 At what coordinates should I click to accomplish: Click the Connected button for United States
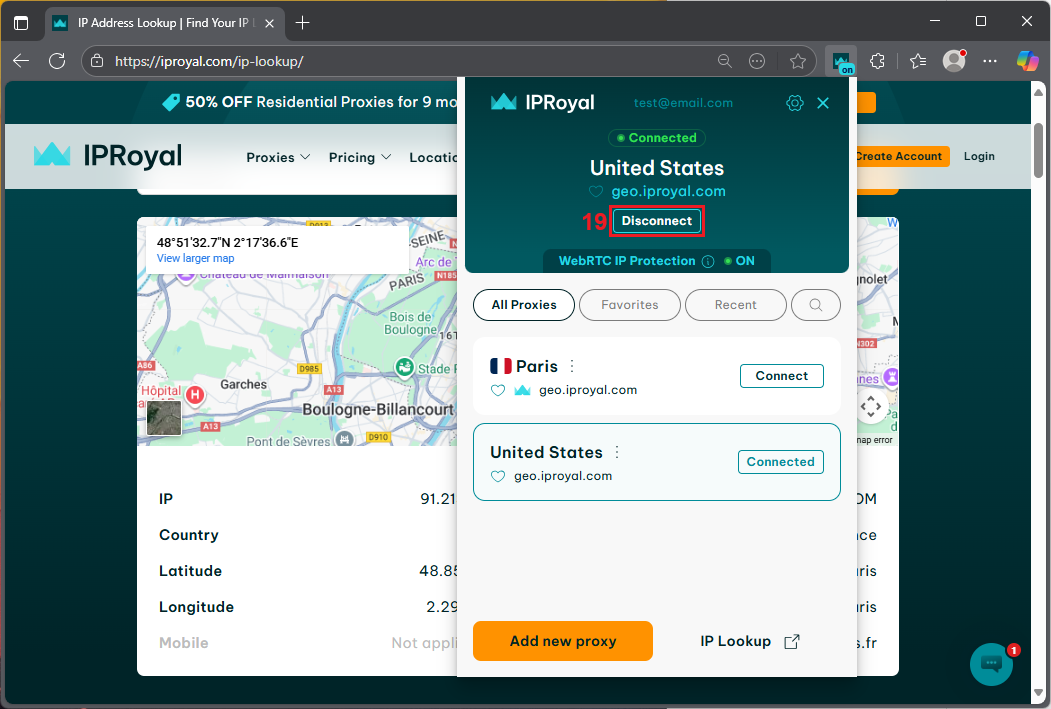(x=781, y=462)
